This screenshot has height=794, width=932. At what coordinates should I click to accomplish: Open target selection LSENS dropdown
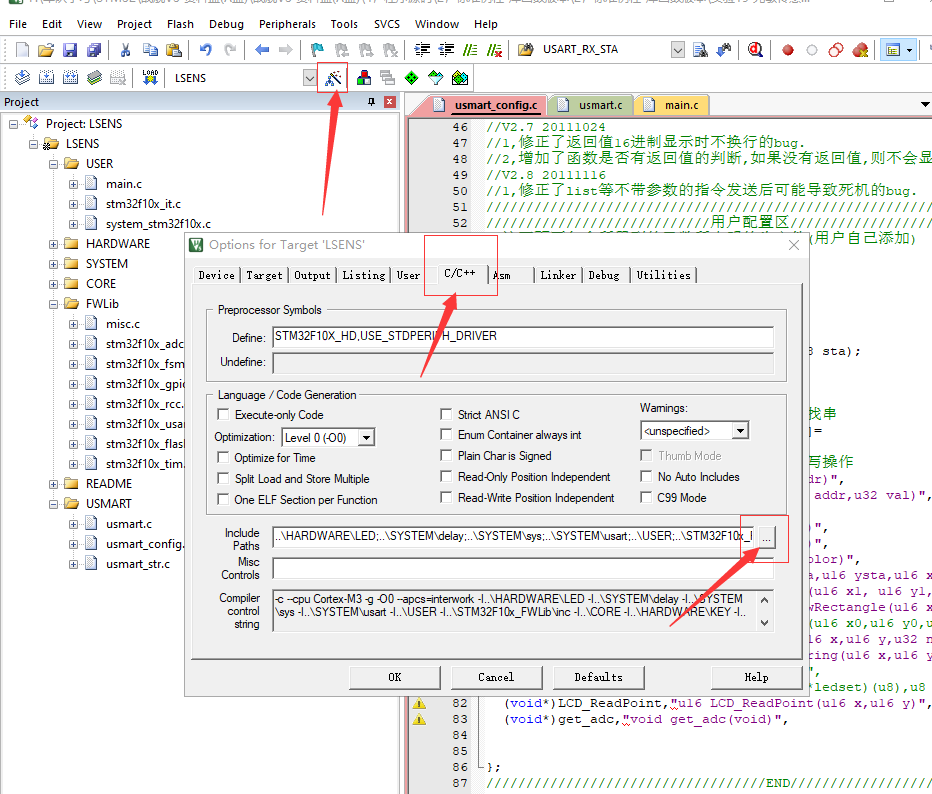click(x=309, y=78)
